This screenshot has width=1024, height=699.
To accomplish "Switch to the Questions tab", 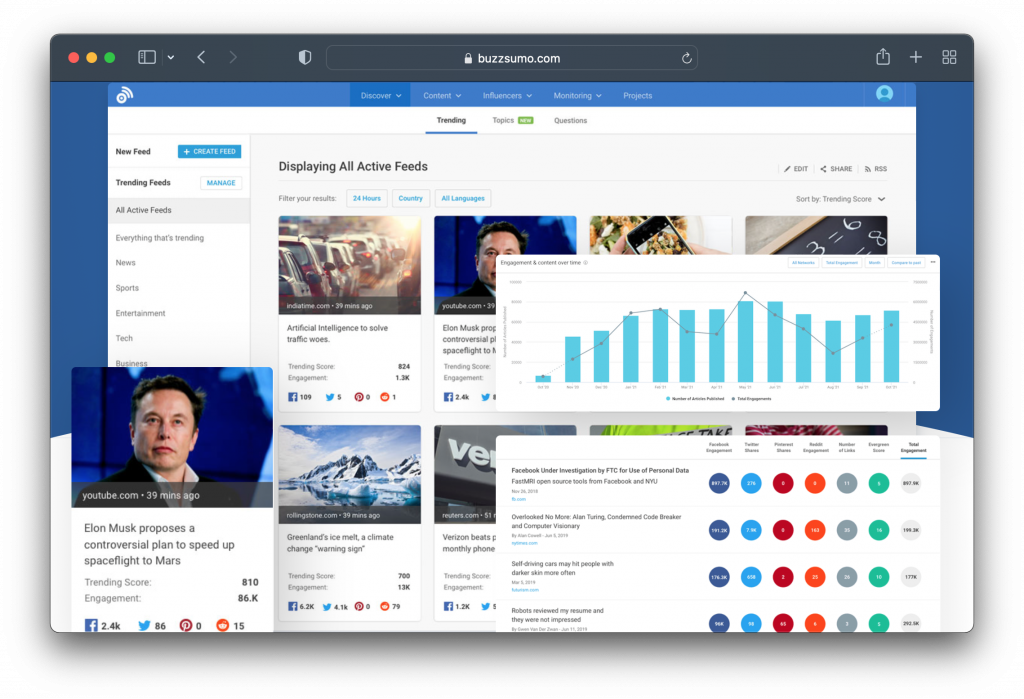I will [570, 120].
